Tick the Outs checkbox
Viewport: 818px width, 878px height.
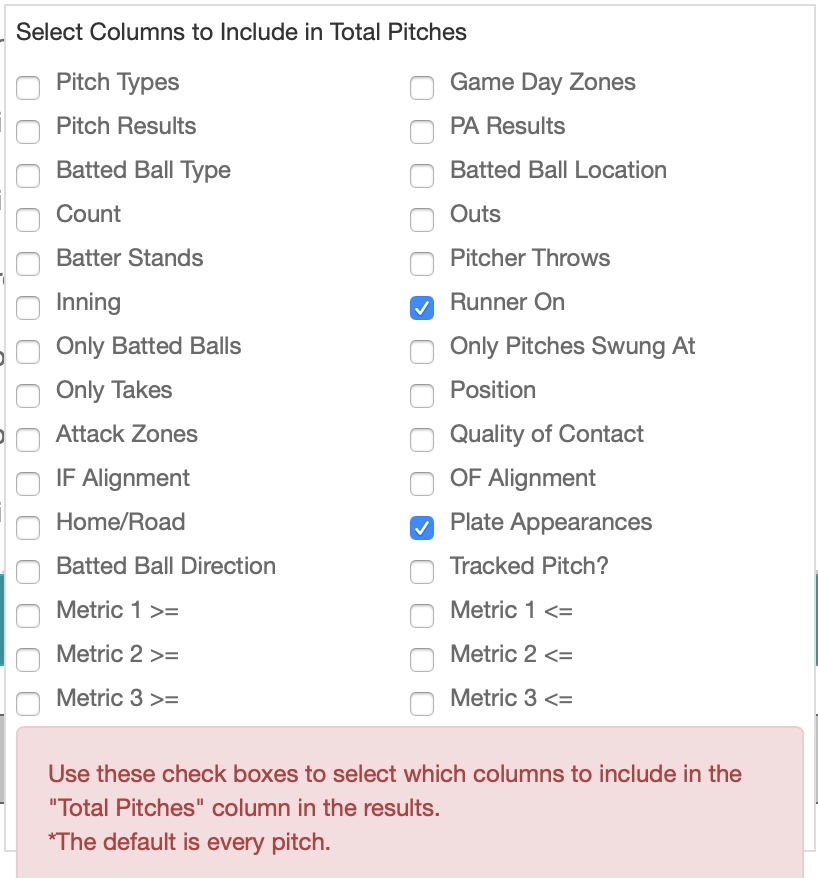(422, 219)
